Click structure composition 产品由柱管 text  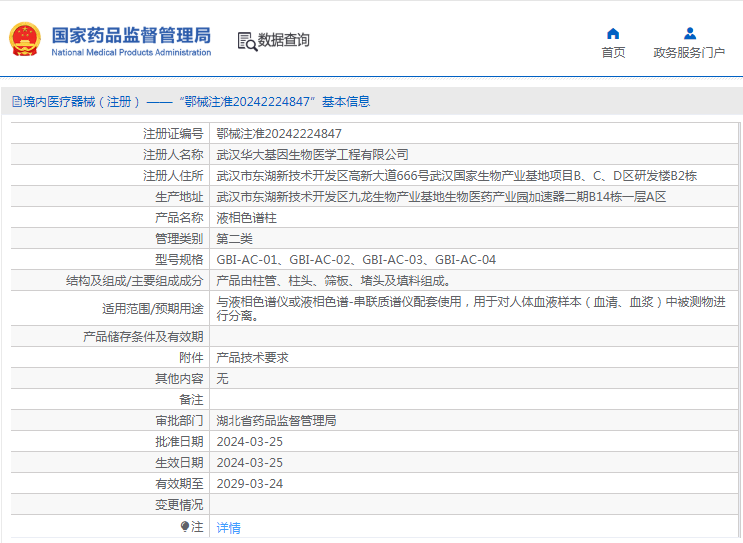pos(334,281)
